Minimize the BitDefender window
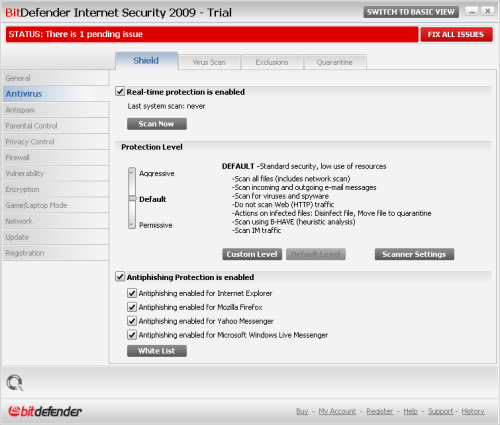 click(472, 11)
